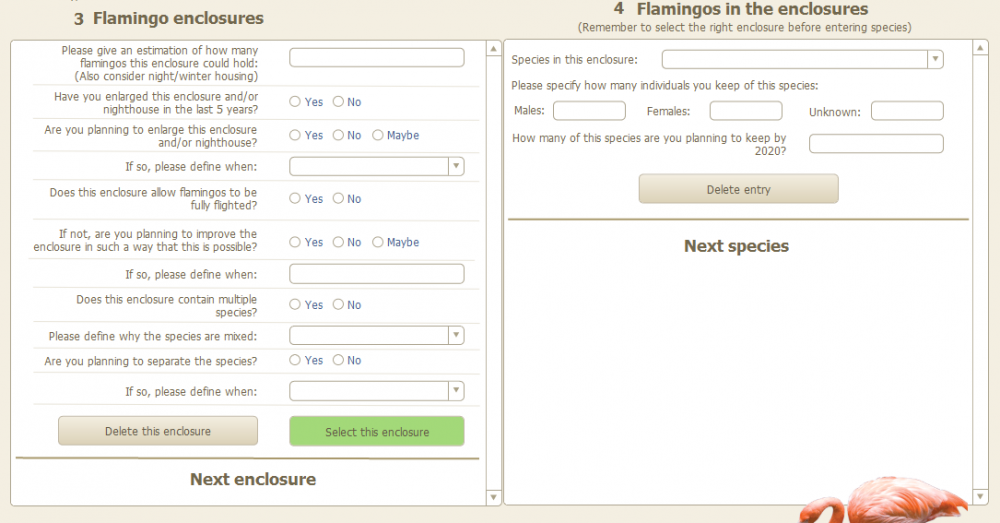Viewport: 1000px width, 523px height.
Task: Pick Maybe for planning to improve the enclosure
Action: 378,242
